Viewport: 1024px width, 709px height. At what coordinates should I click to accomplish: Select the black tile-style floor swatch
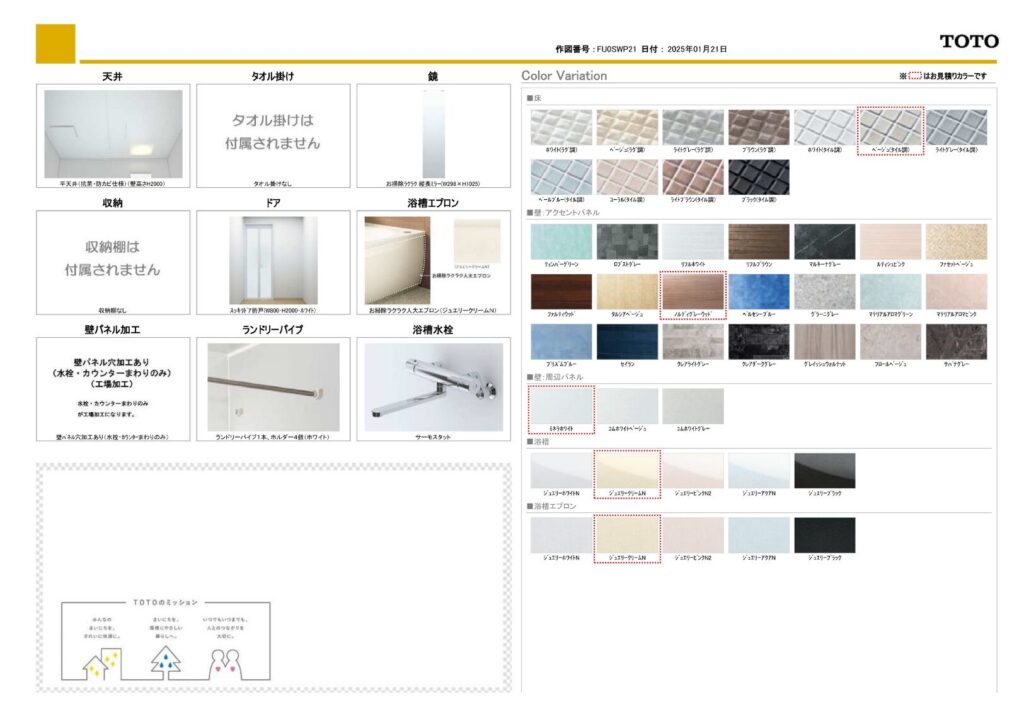pyautogui.click(x=758, y=177)
